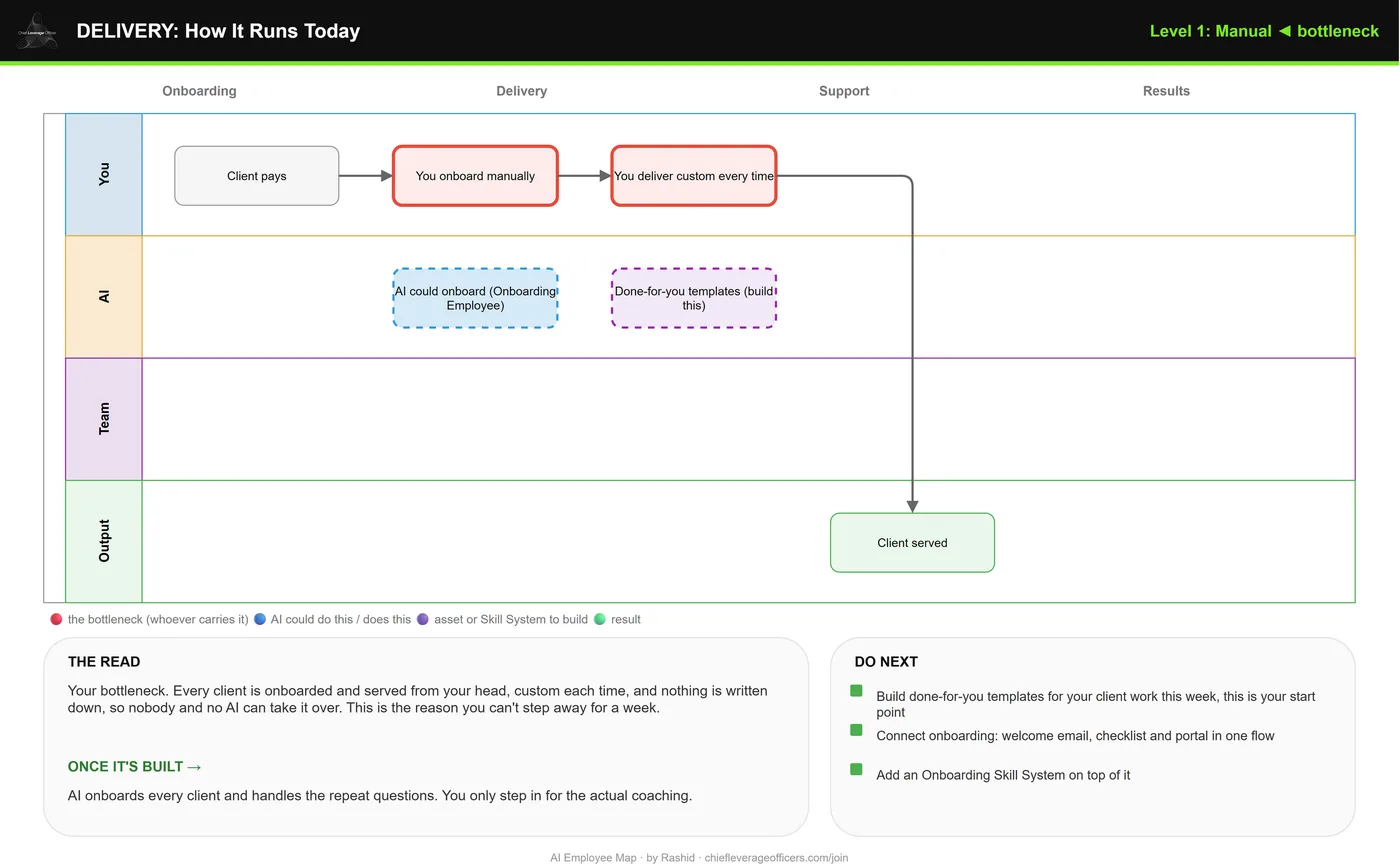
Task: Select the 'Results' column header
Action: click(1166, 91)
